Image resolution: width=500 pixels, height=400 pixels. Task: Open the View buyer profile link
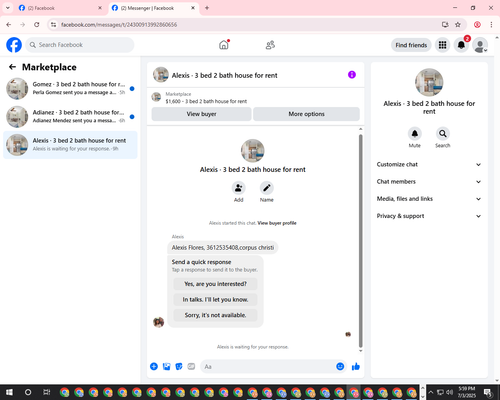pos(277,223)
